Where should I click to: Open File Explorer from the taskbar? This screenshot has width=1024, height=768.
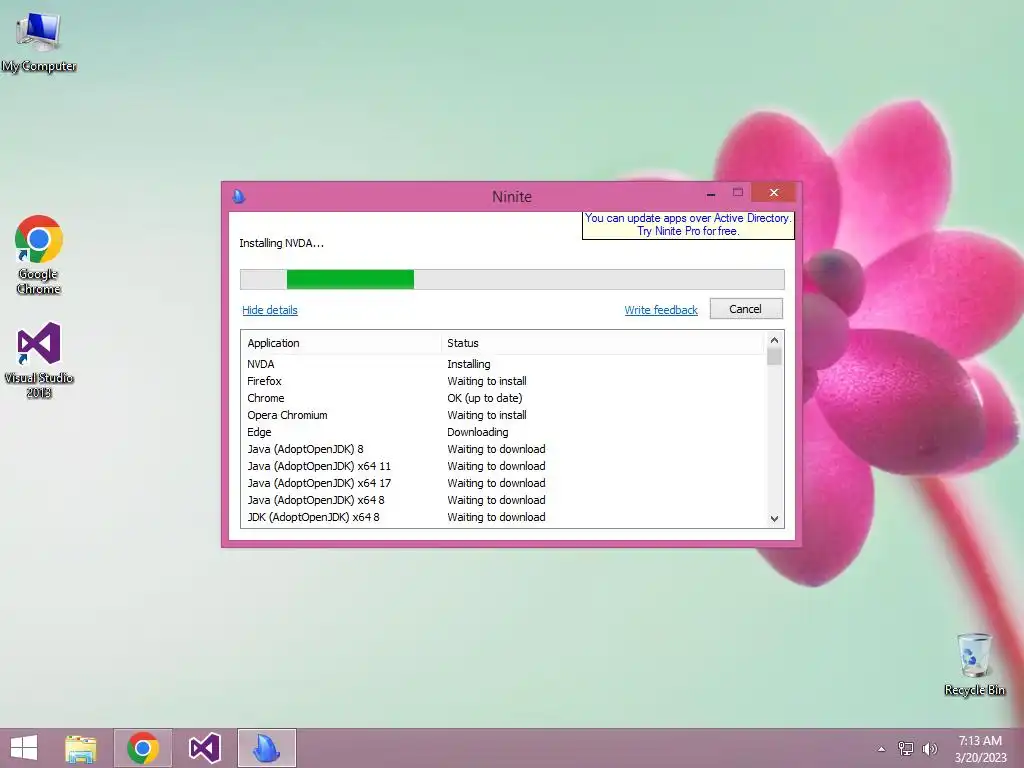coord(81,748)
